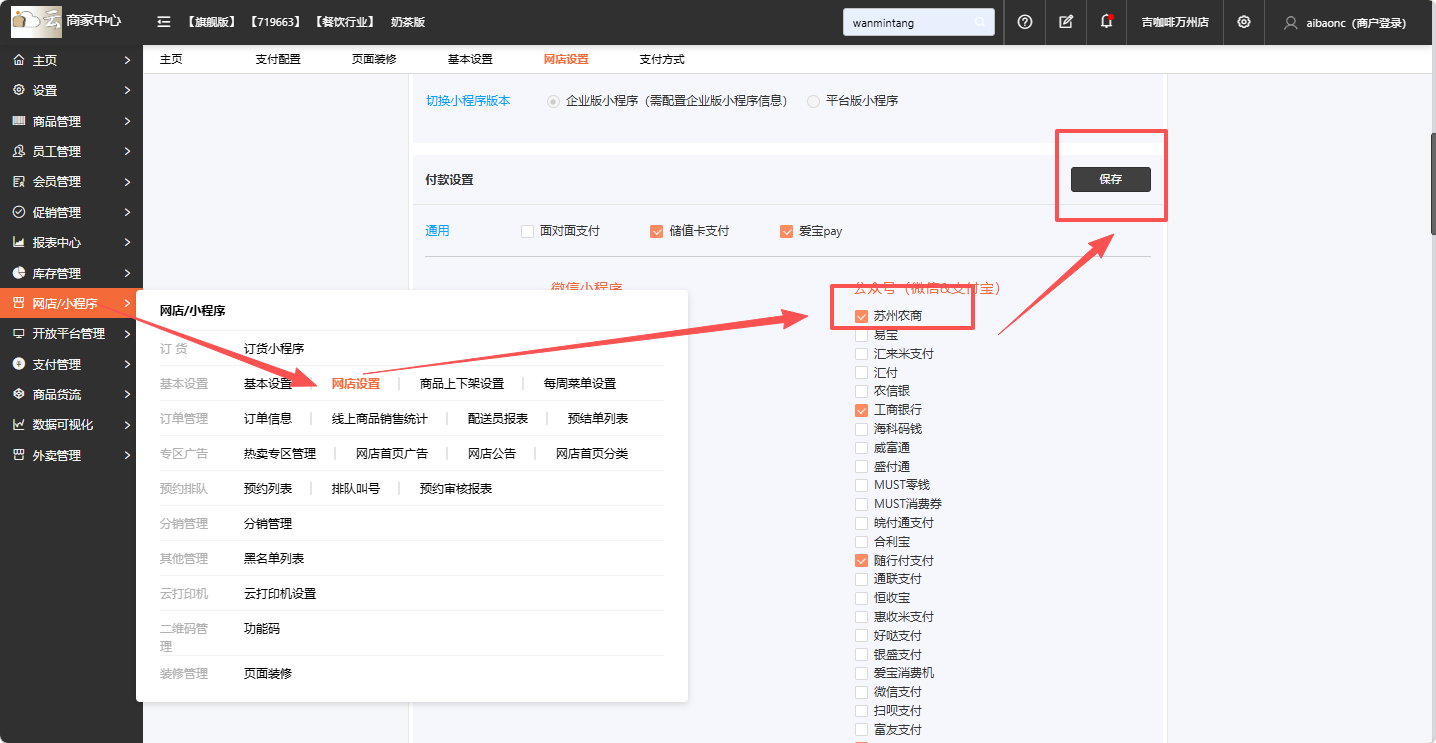
Task: Click the 保存 button
Action: (1111, 180)
